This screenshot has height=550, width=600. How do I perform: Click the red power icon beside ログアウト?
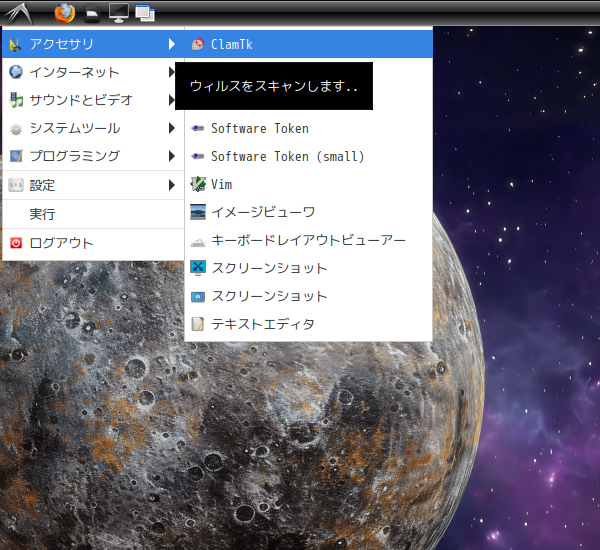pyautogui.click(x=16, y=243)
